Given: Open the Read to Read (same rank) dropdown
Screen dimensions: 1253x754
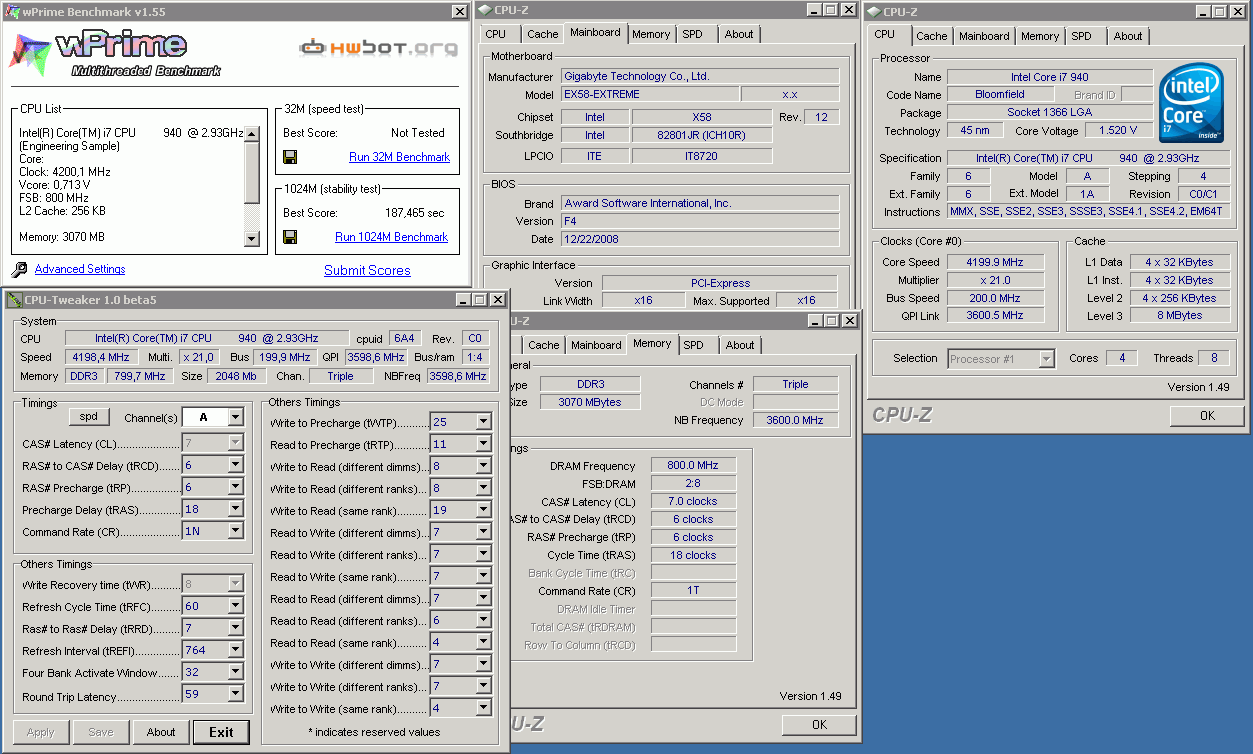Looking at the screenshot, I should click(484, 642).
